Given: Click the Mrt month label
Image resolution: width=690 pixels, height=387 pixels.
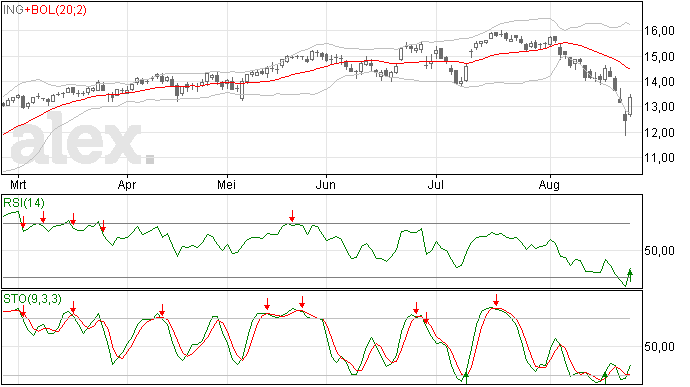Looking at the screenshot, I should pos(18,184).
